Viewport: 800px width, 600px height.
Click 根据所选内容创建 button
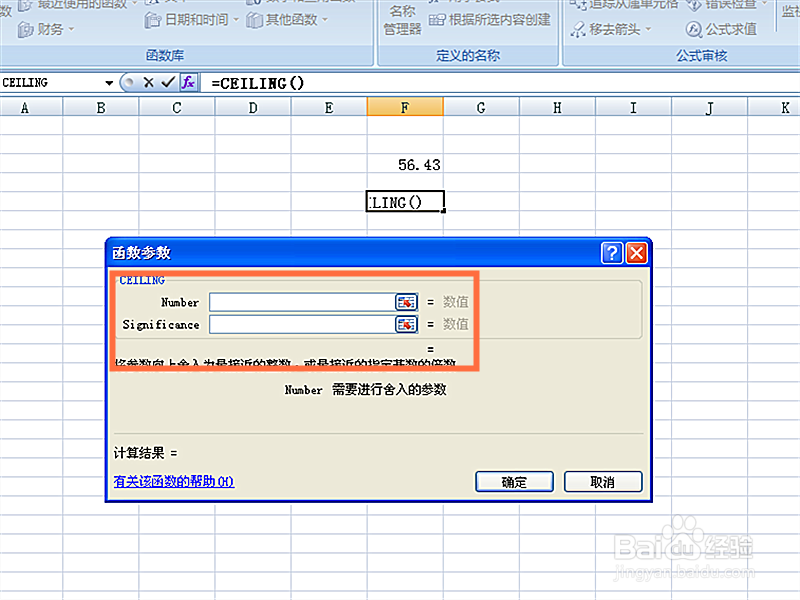coord(490,20)
